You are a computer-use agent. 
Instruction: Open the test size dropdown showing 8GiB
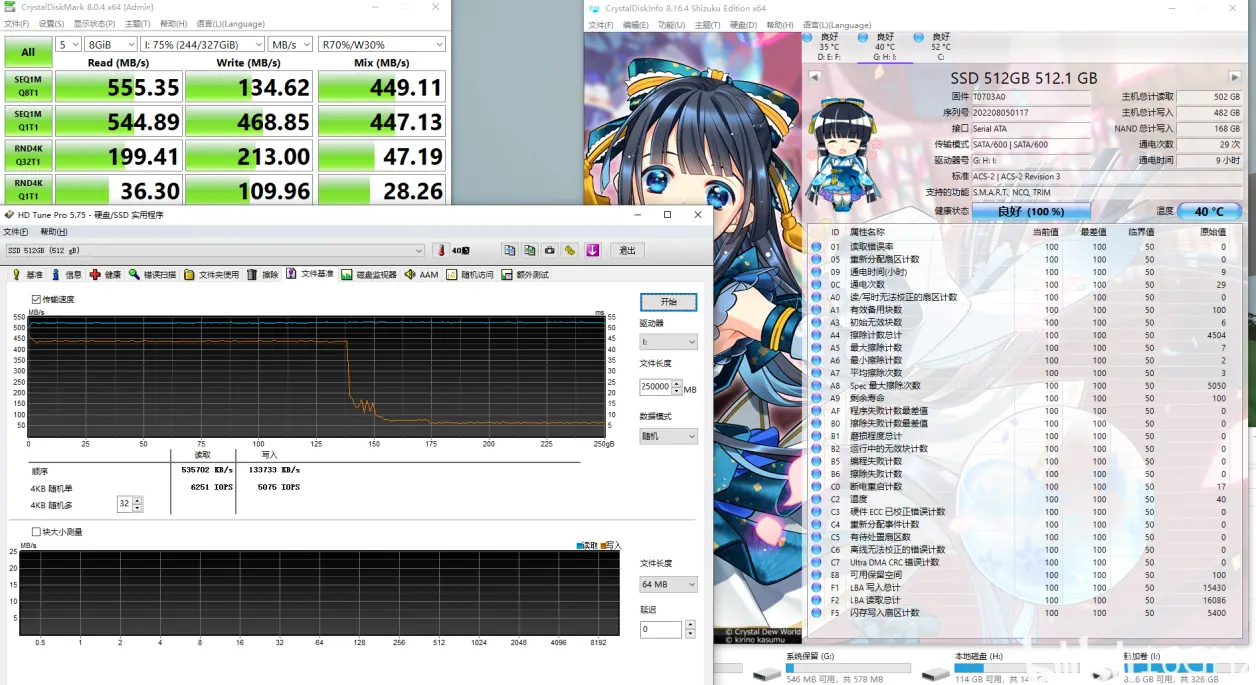pyautogui.click(x=111, y=45)
